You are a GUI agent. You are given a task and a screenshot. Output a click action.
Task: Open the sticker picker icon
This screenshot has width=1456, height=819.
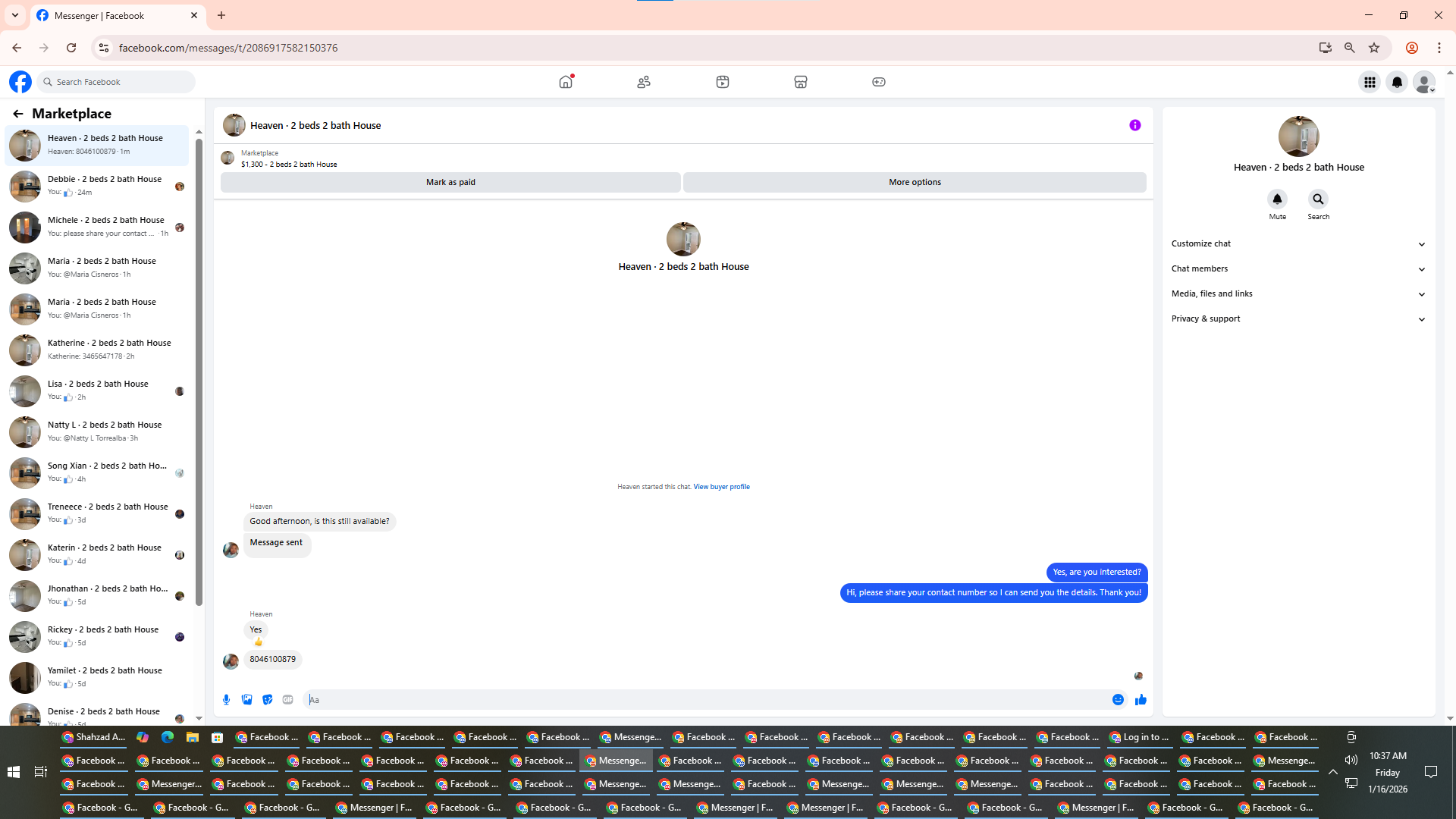coord(268,700)
